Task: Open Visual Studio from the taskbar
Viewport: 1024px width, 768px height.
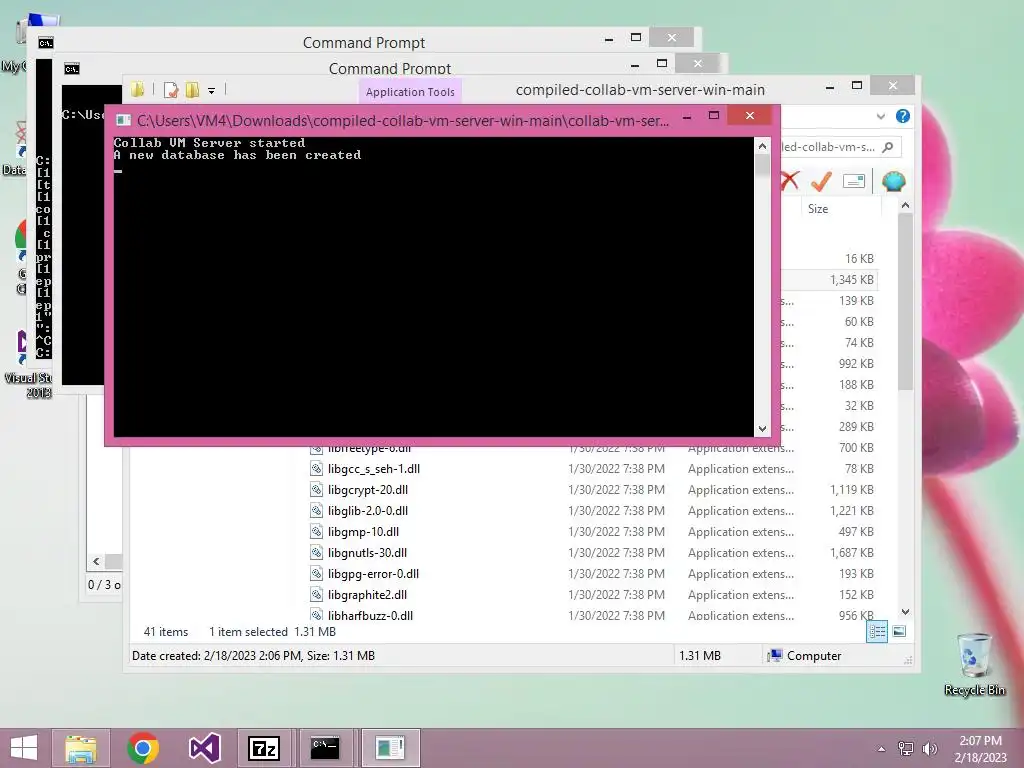Action: 204,748
